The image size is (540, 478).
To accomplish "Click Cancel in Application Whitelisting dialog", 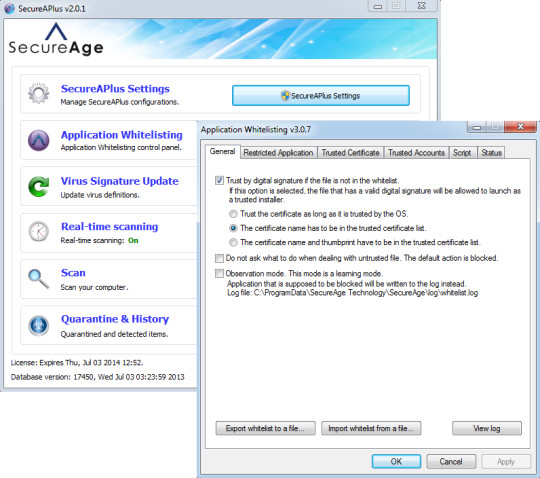I will point(451,461).
